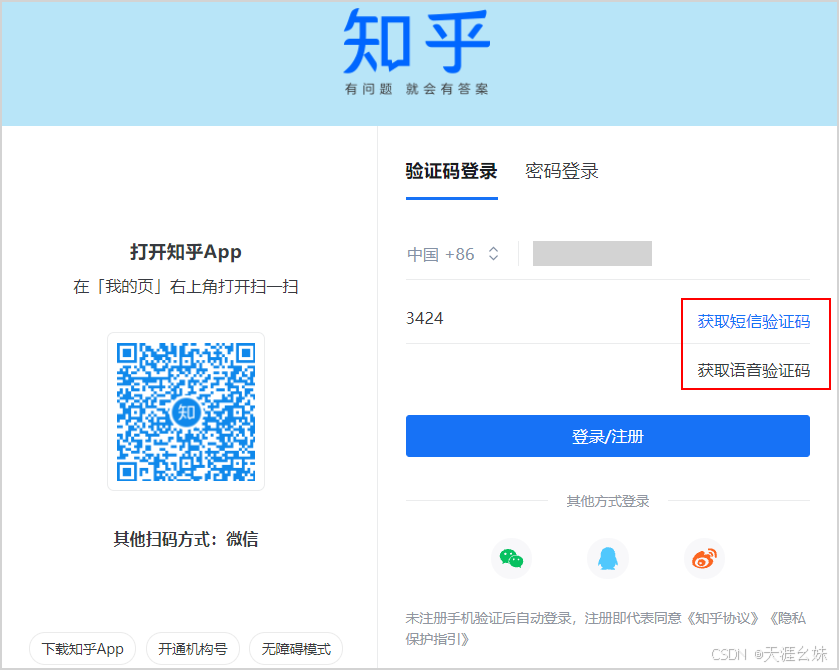Open the 《知乎协议》 link
This screenshot has width=839, height=670.
723,618
